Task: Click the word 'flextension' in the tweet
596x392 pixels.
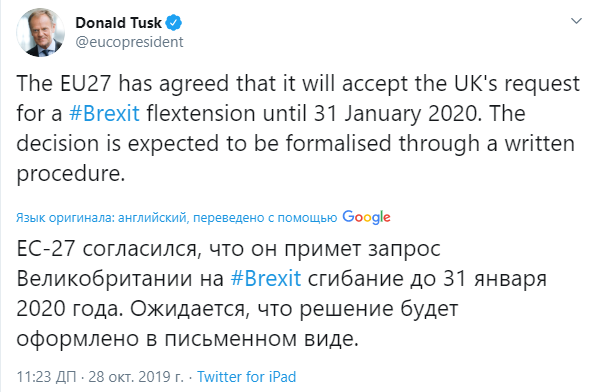Action: point(201,113)
